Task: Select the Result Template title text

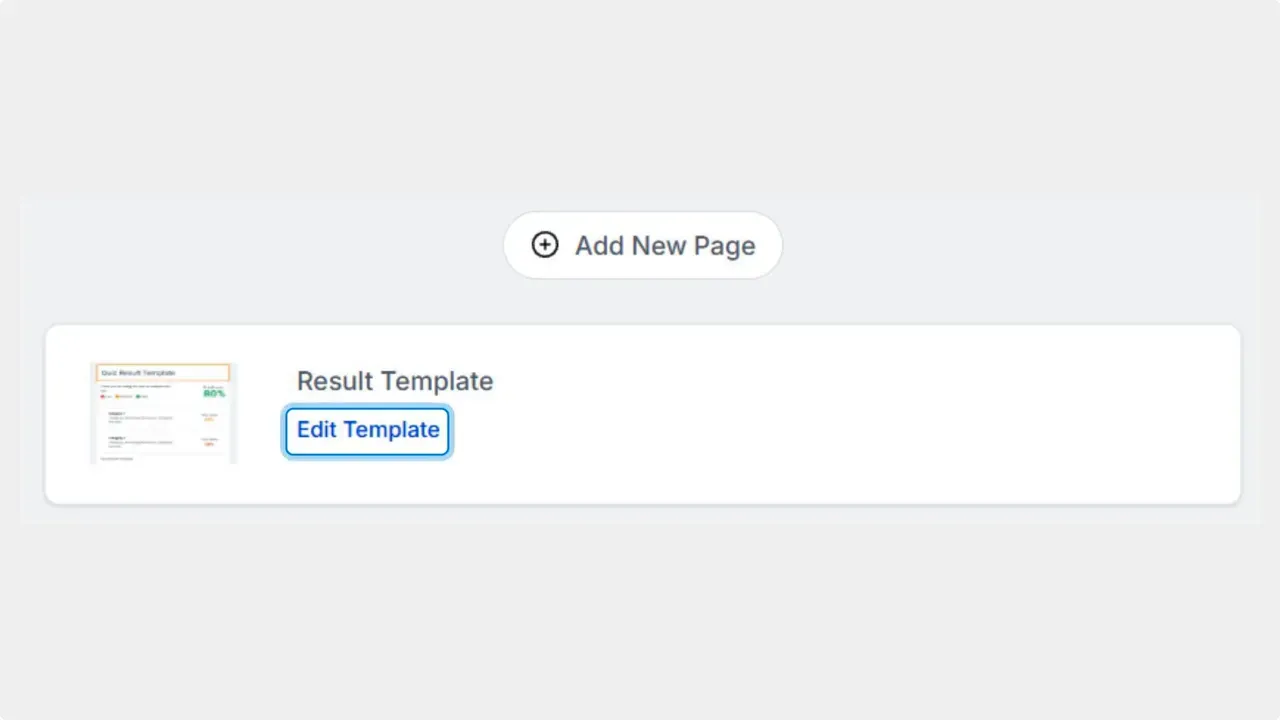Action: point(395,381)
